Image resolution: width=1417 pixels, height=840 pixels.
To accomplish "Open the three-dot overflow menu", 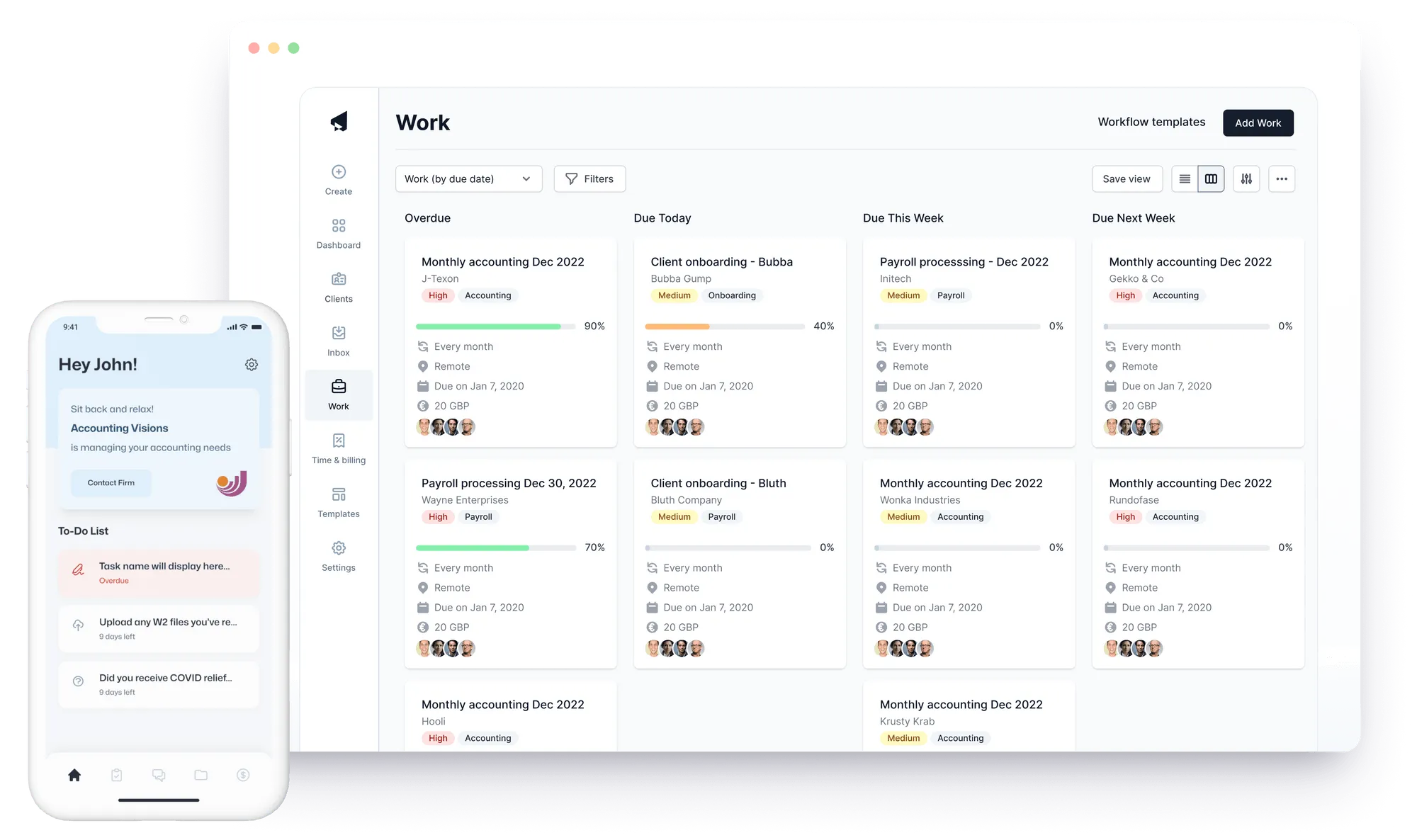I will point(1282,178).
